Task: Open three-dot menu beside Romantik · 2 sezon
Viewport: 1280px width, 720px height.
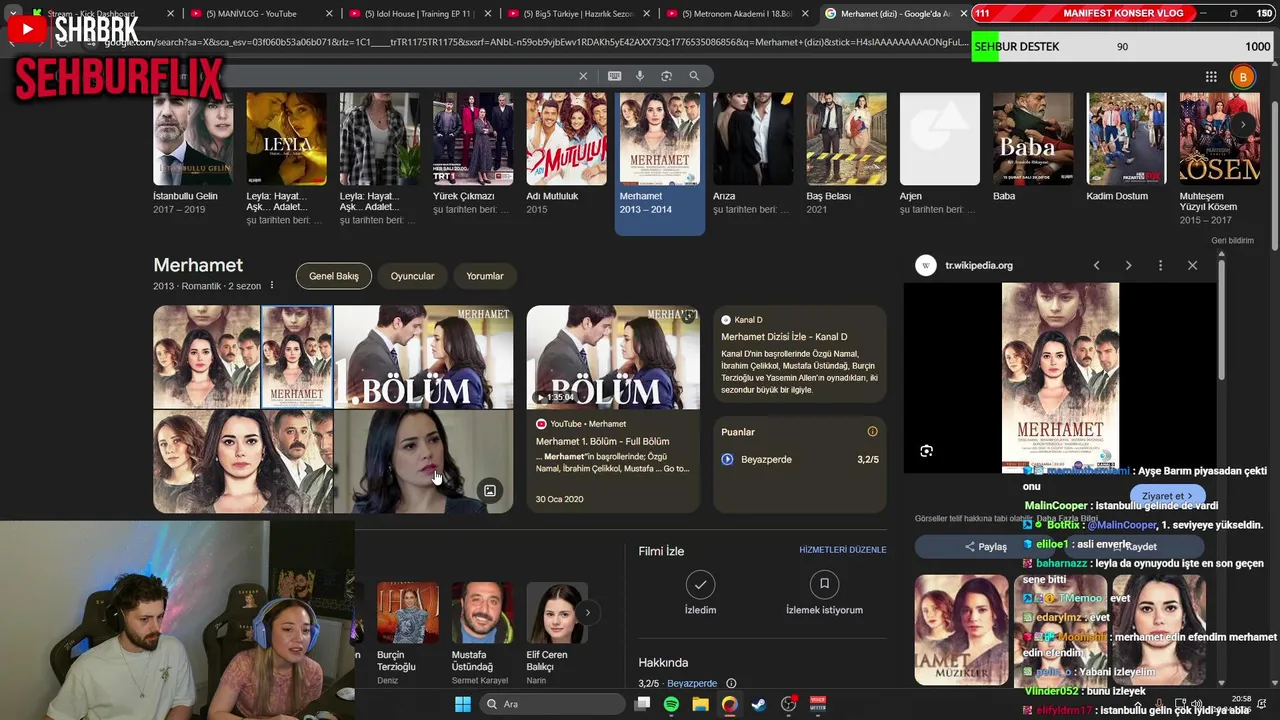Action: tap(271, 286)
